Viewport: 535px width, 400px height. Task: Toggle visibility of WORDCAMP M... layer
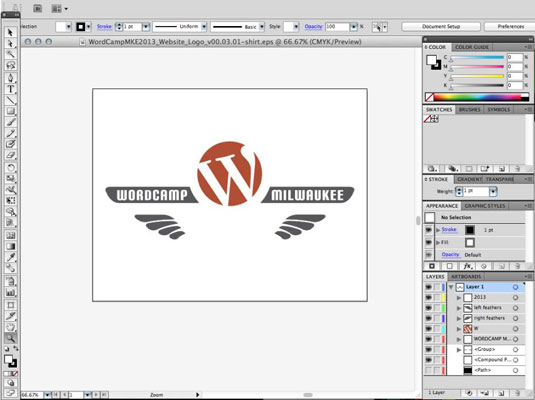[x=429, y=339]
